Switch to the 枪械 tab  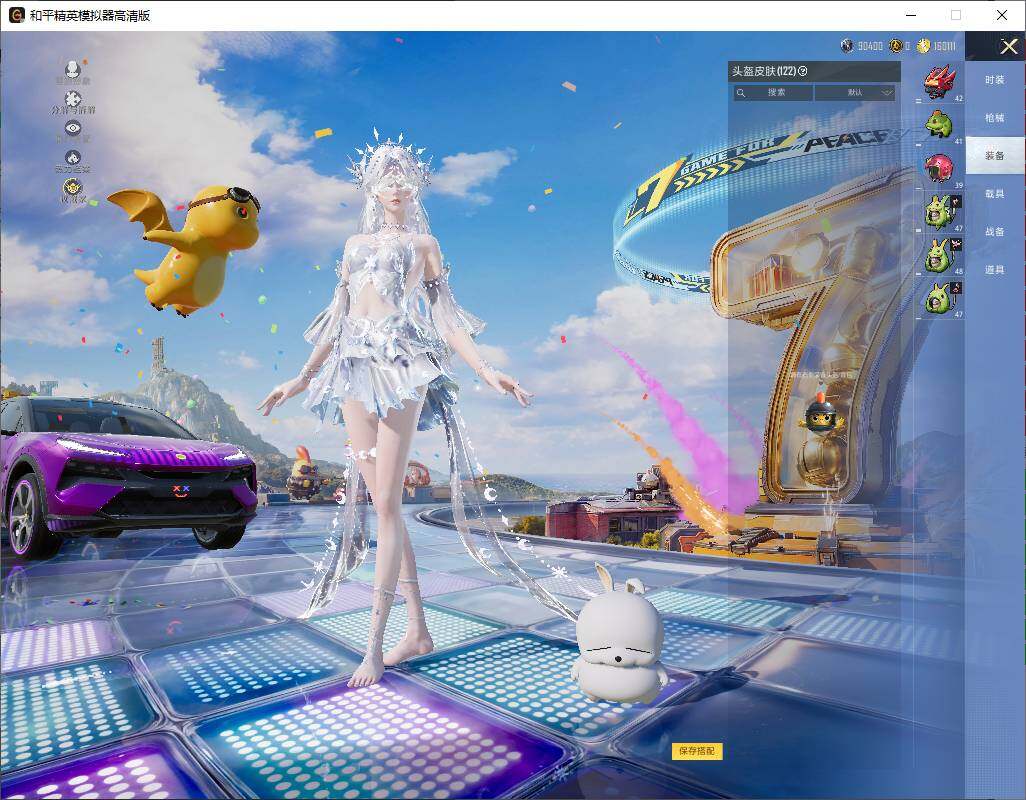click(995, 118)
